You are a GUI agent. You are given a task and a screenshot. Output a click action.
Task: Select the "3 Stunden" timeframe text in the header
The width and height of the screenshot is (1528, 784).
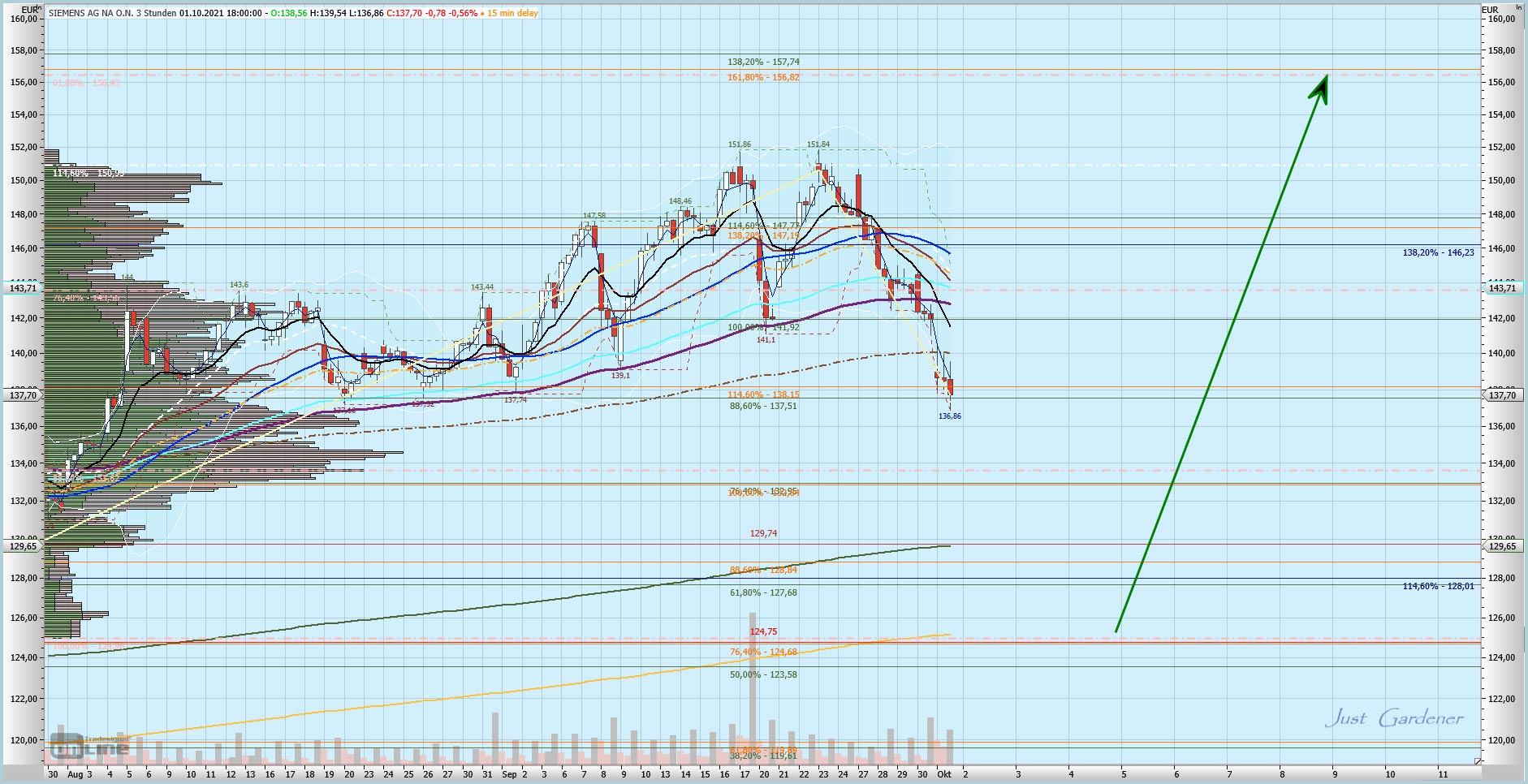tap(155, 13)
